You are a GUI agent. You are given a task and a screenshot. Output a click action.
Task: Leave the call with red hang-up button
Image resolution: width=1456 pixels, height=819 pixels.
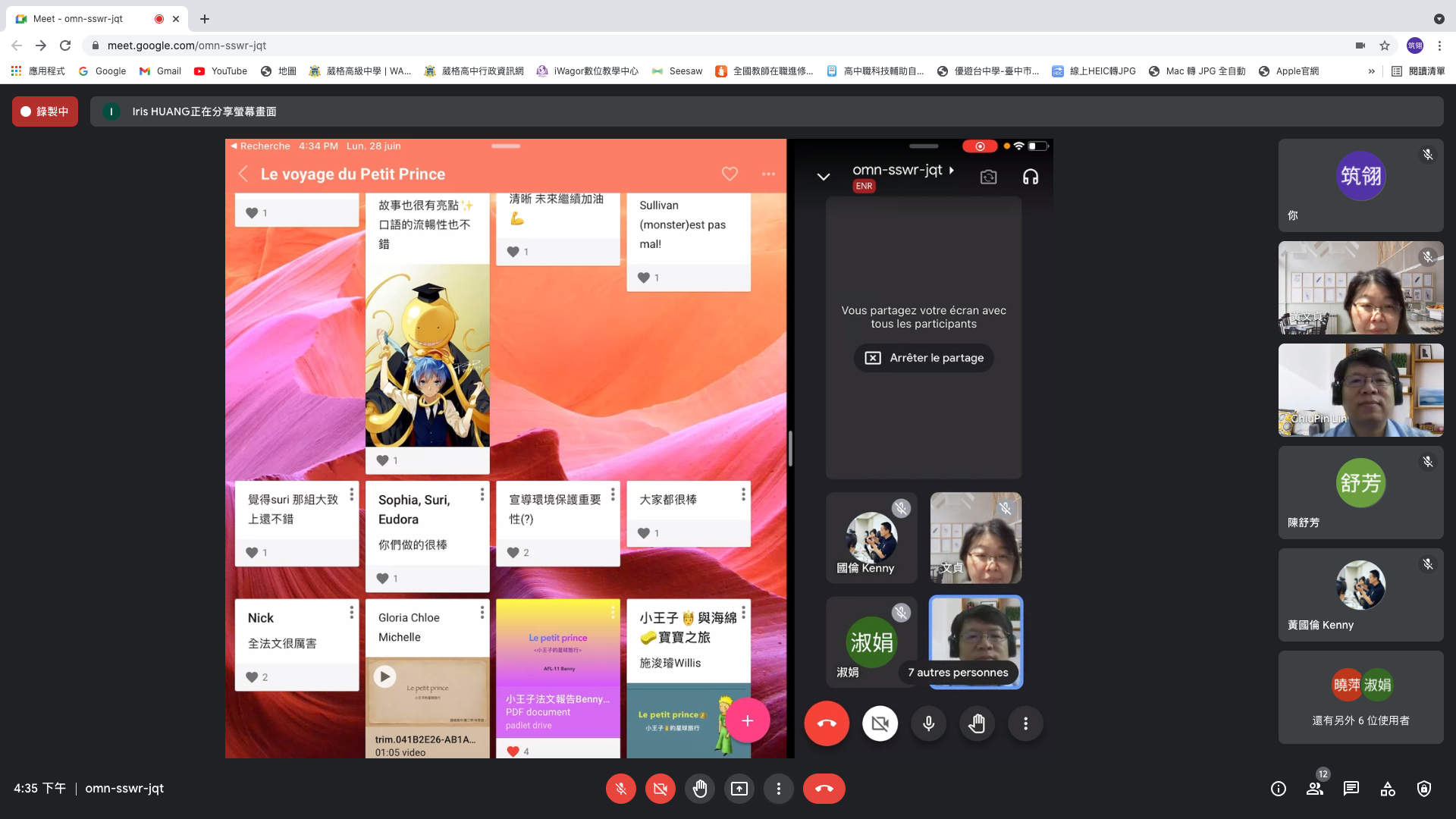click(824, 789)
